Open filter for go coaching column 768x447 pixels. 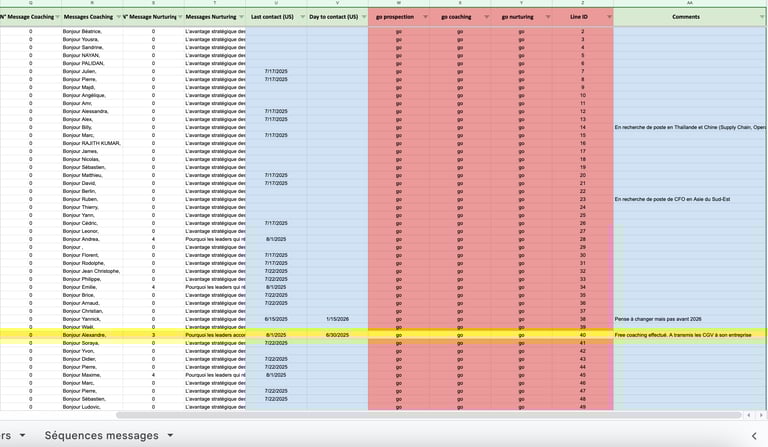coord(486,17)
